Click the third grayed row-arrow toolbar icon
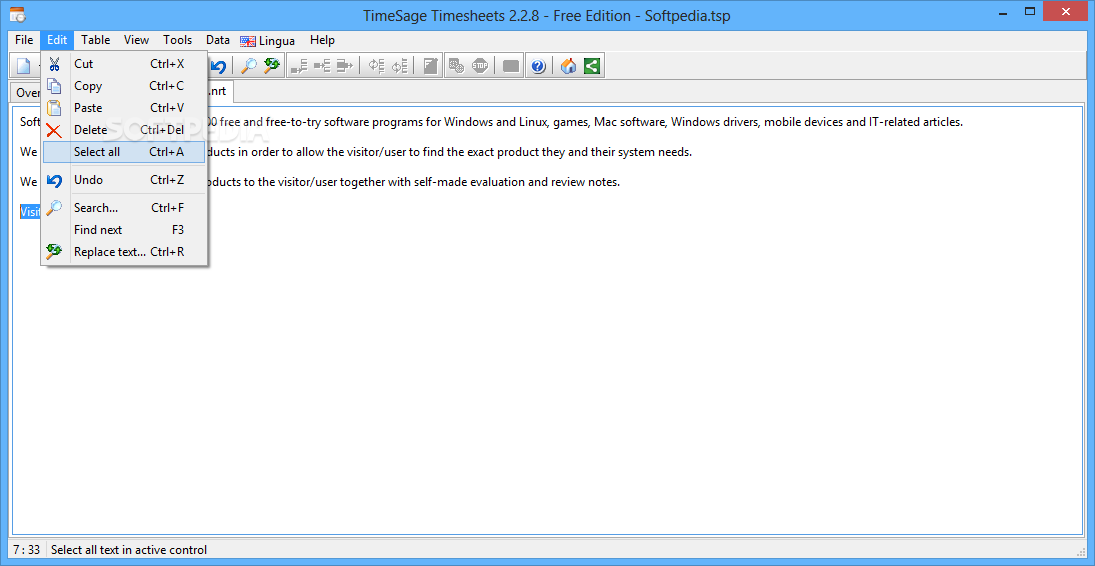The height and width of the screenshot is (566, 1095). (x=345, y=66)
